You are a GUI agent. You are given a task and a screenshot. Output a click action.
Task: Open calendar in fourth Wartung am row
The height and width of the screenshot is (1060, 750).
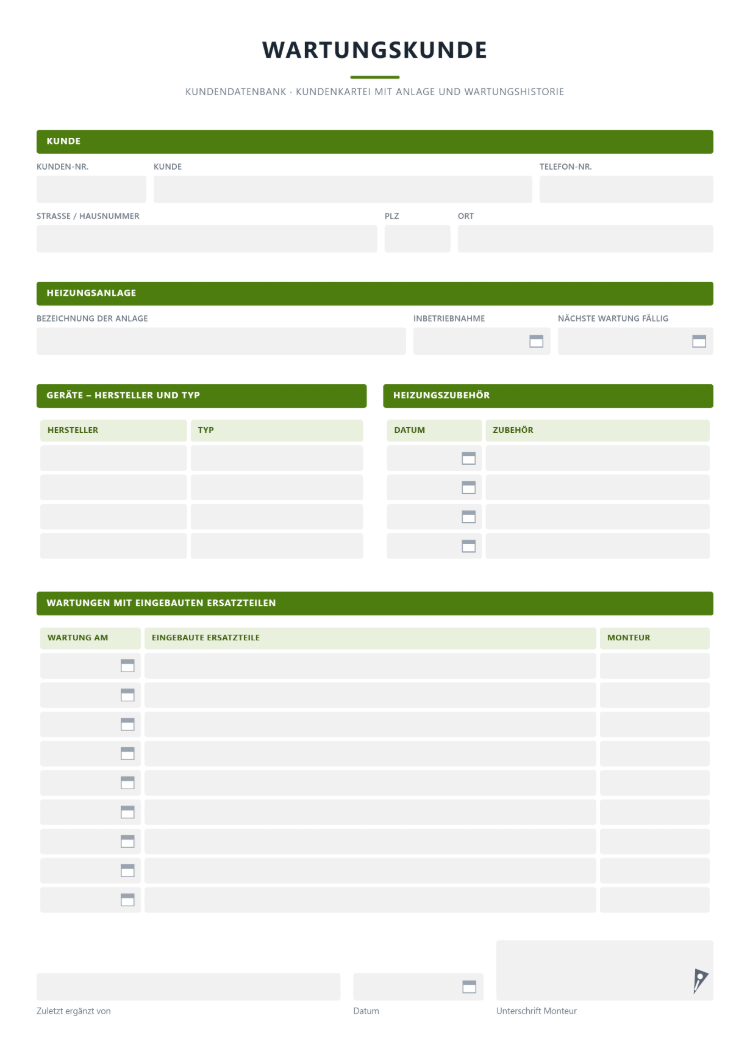(127, 753)
